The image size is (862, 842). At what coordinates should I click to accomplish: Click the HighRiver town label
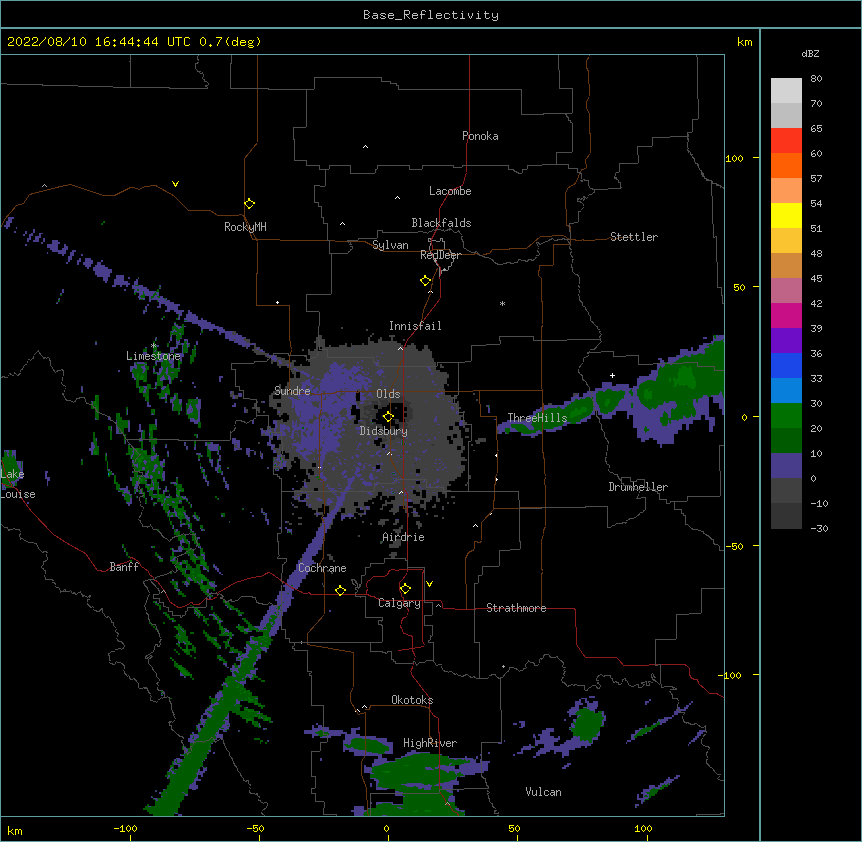click(429, 743)
